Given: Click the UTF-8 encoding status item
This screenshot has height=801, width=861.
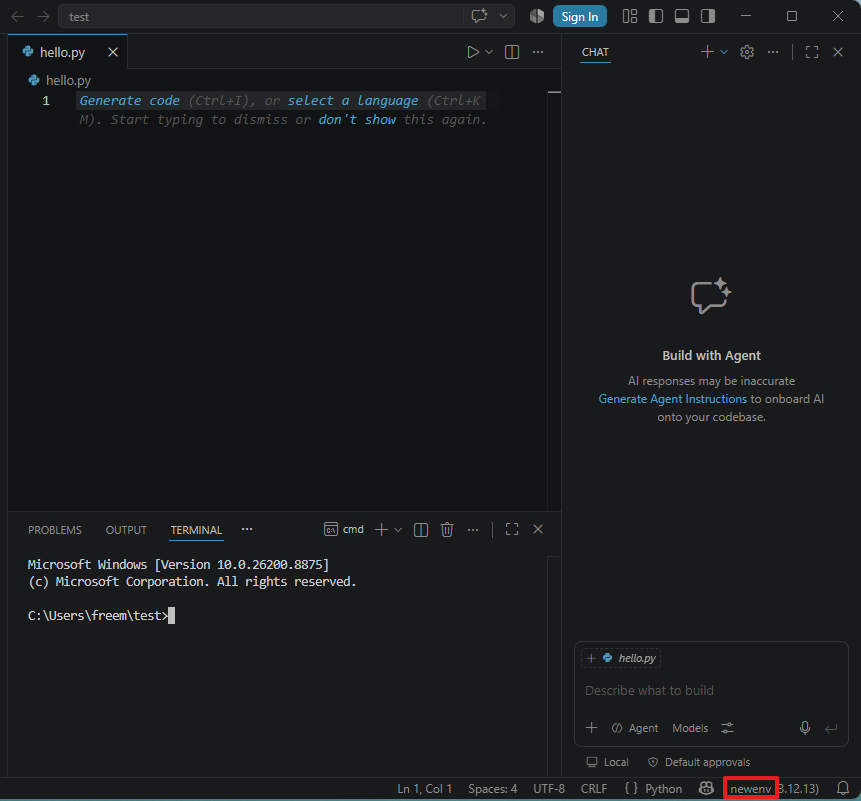Looking at the screenshot, I should pyautogui.click(x=549, y=789).
